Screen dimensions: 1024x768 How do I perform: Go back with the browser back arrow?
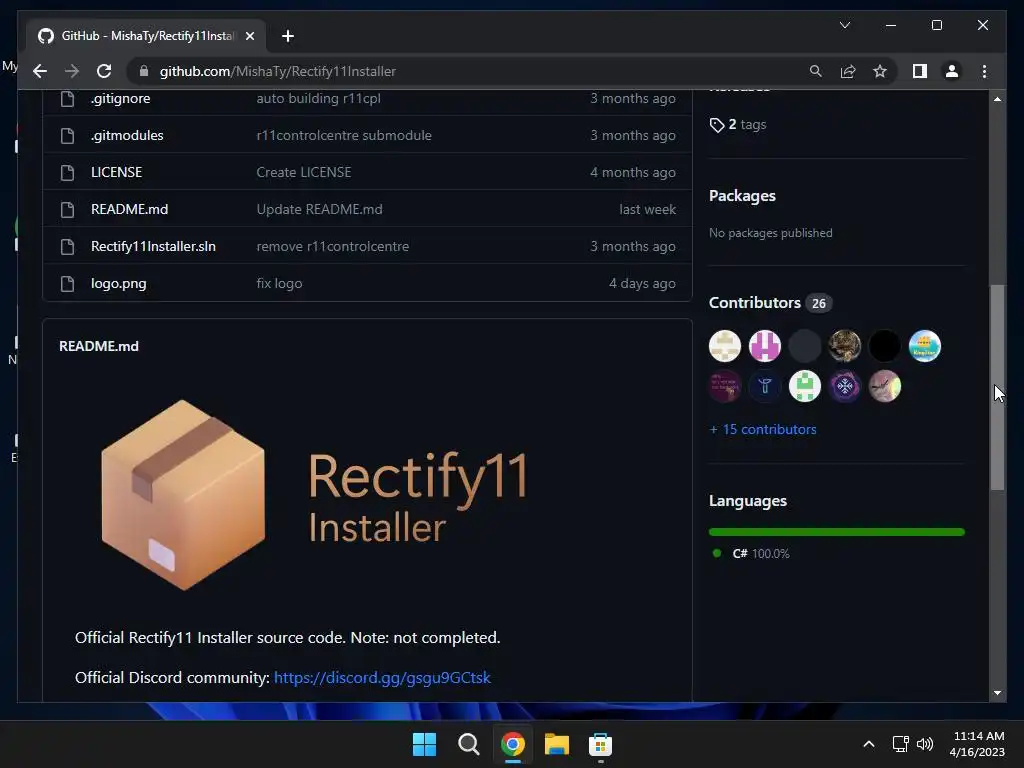coord(40,71)
